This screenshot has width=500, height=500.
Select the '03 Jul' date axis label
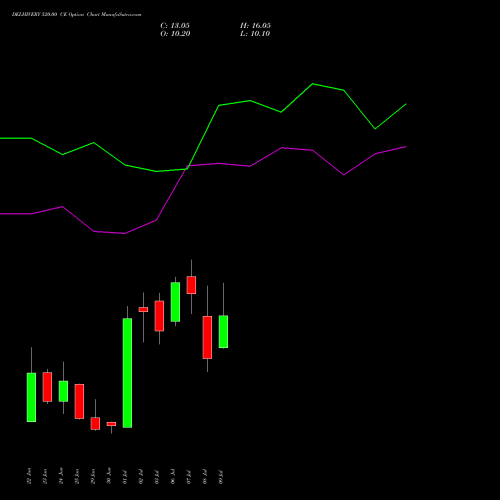tap(157, 477)
